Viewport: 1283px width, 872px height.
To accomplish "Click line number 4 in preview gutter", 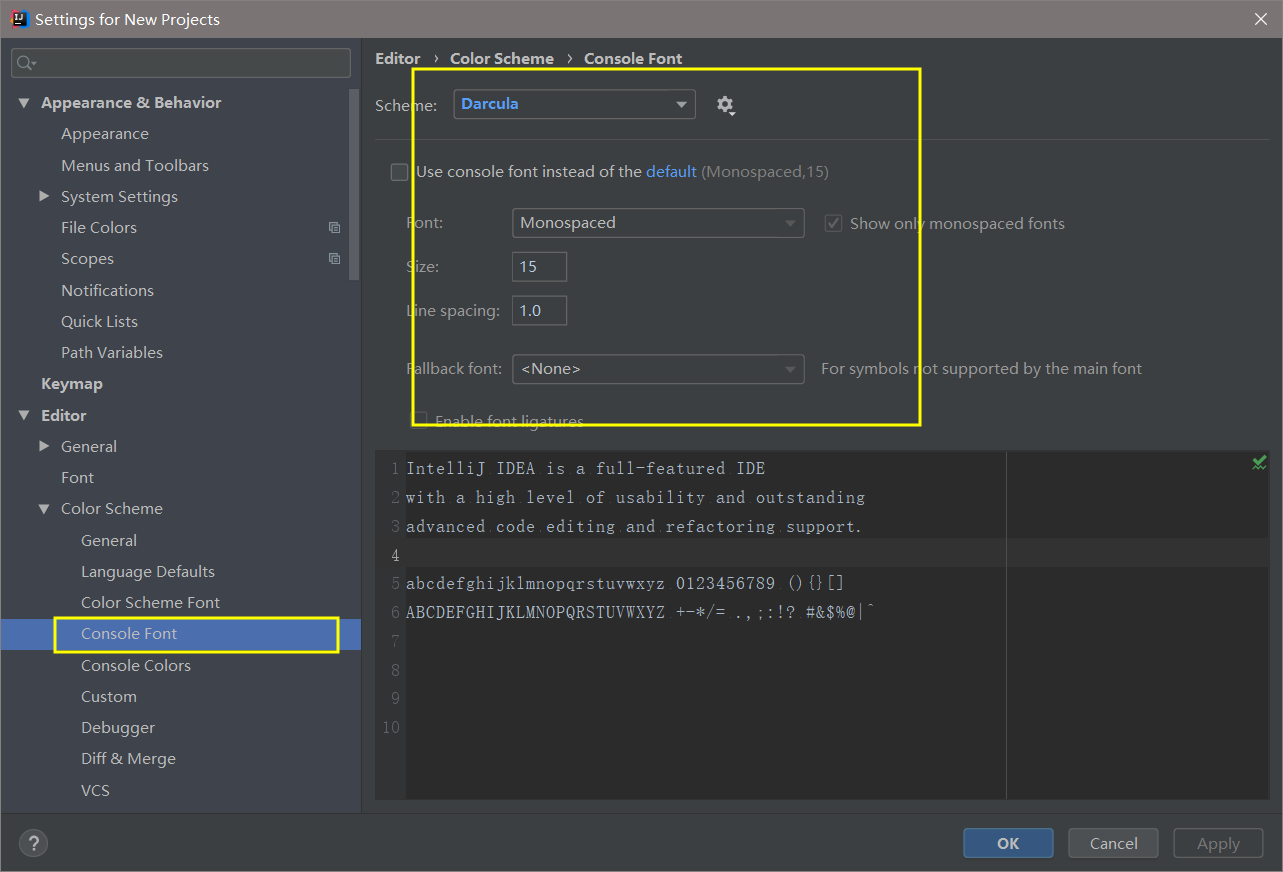I will (396, 555).
